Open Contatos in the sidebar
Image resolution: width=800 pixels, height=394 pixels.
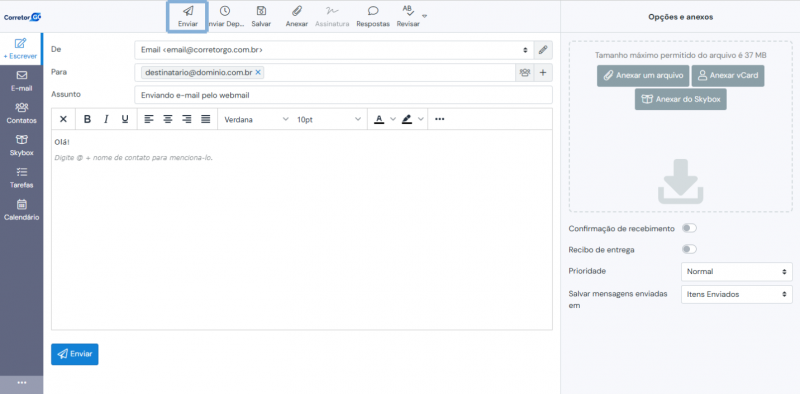[x=21, y=113]
